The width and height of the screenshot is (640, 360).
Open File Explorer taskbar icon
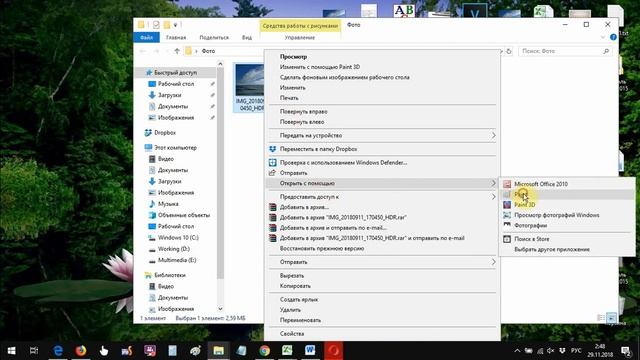click(x=218, y=351)
